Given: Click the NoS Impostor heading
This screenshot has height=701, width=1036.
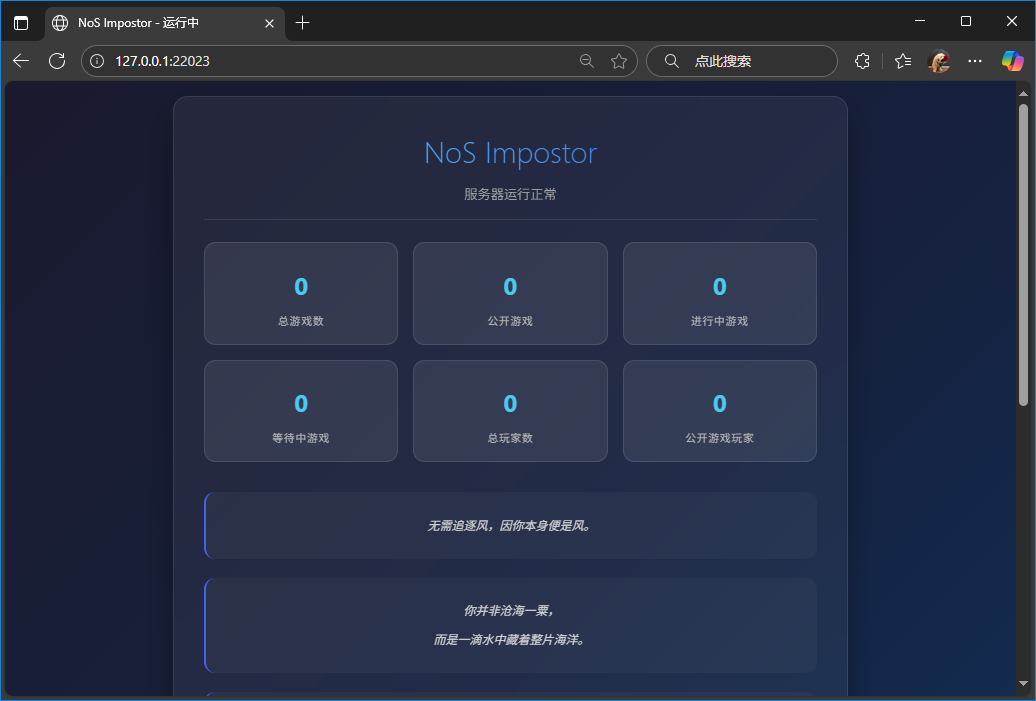Looking at the screenshot, I should (x=510, y=153).
